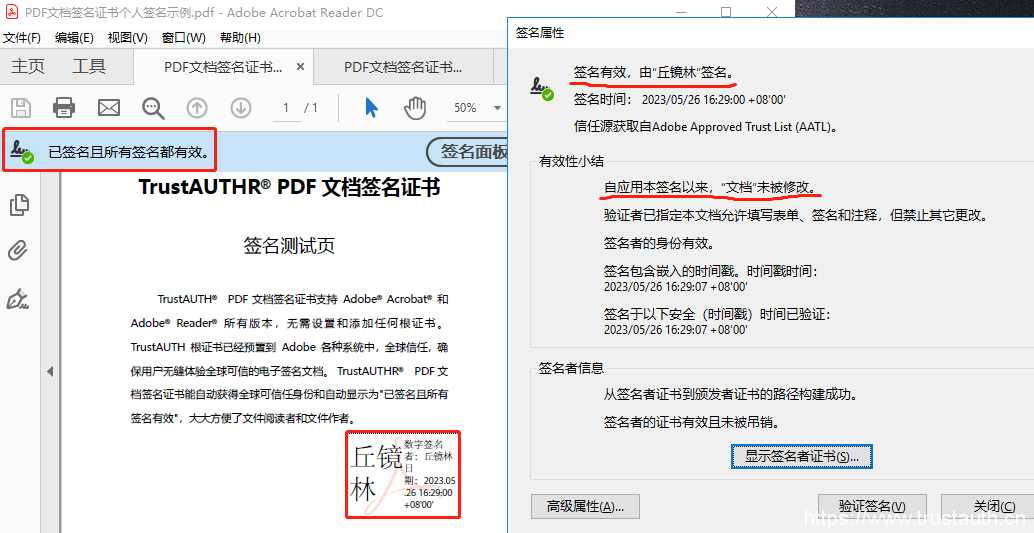Switch to the 工具 tab
The height and width of the screenshot is (533, 1034).
point(89,67)
